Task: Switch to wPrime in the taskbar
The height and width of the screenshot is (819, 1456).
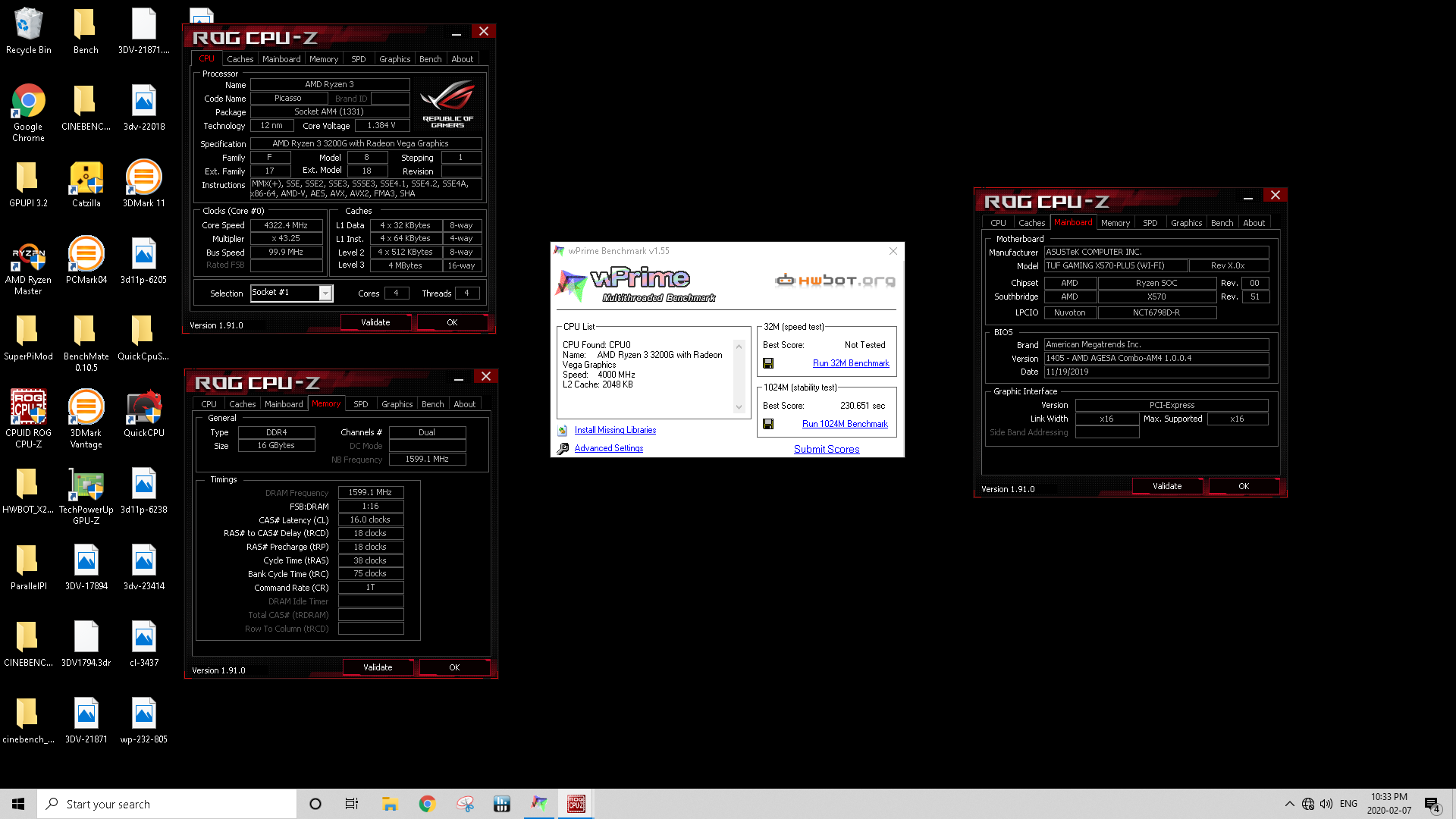Action: [539, 804]
